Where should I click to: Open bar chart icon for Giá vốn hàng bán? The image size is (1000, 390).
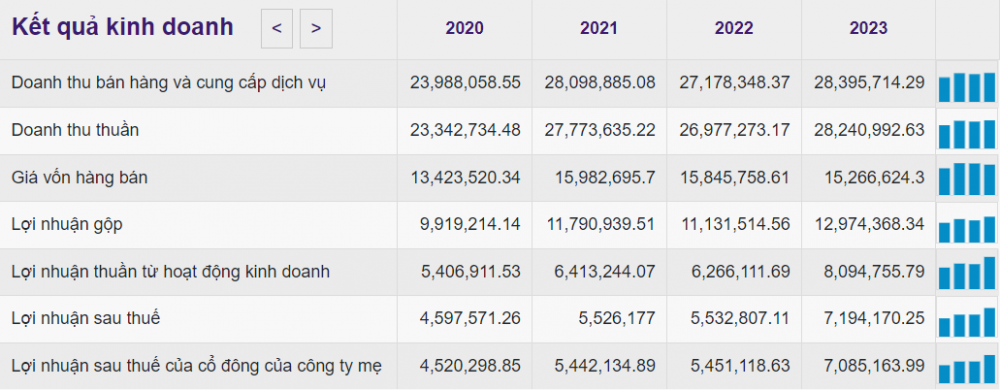coord(966,179)
